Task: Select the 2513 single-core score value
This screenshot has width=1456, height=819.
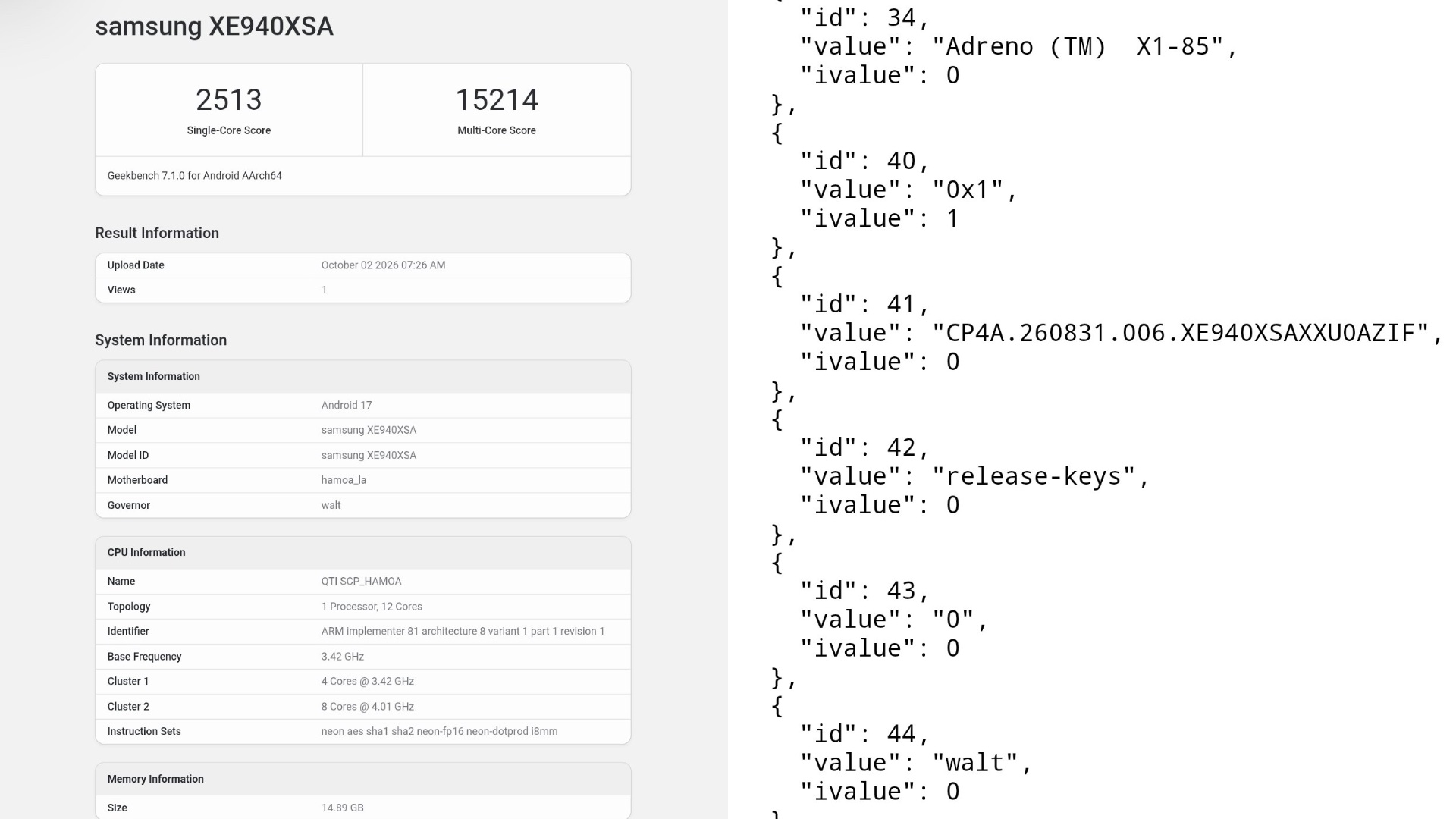Action: click(x=229, y=100)
